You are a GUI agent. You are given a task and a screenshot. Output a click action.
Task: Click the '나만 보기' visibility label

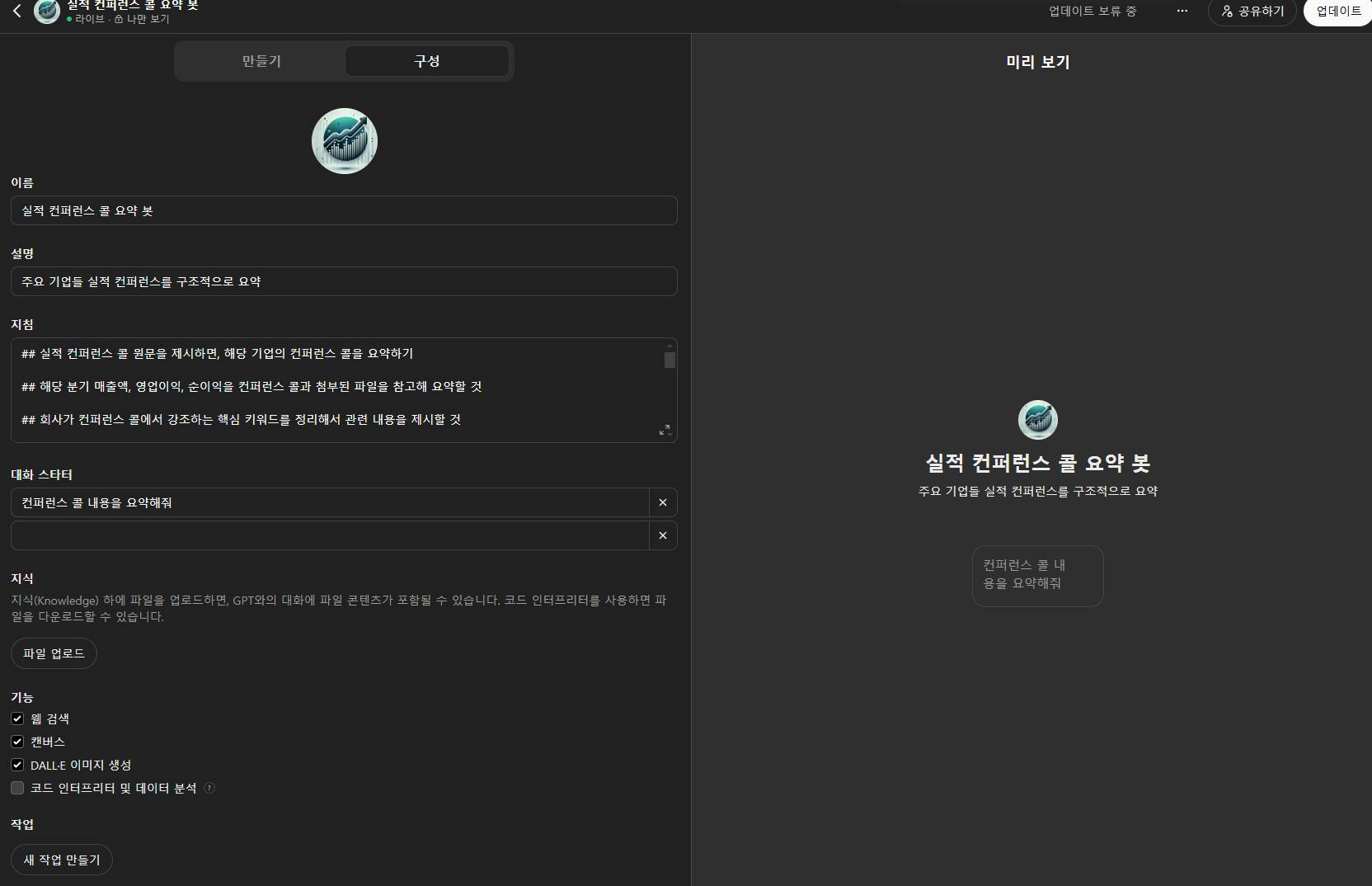click(x=148, y=18)
